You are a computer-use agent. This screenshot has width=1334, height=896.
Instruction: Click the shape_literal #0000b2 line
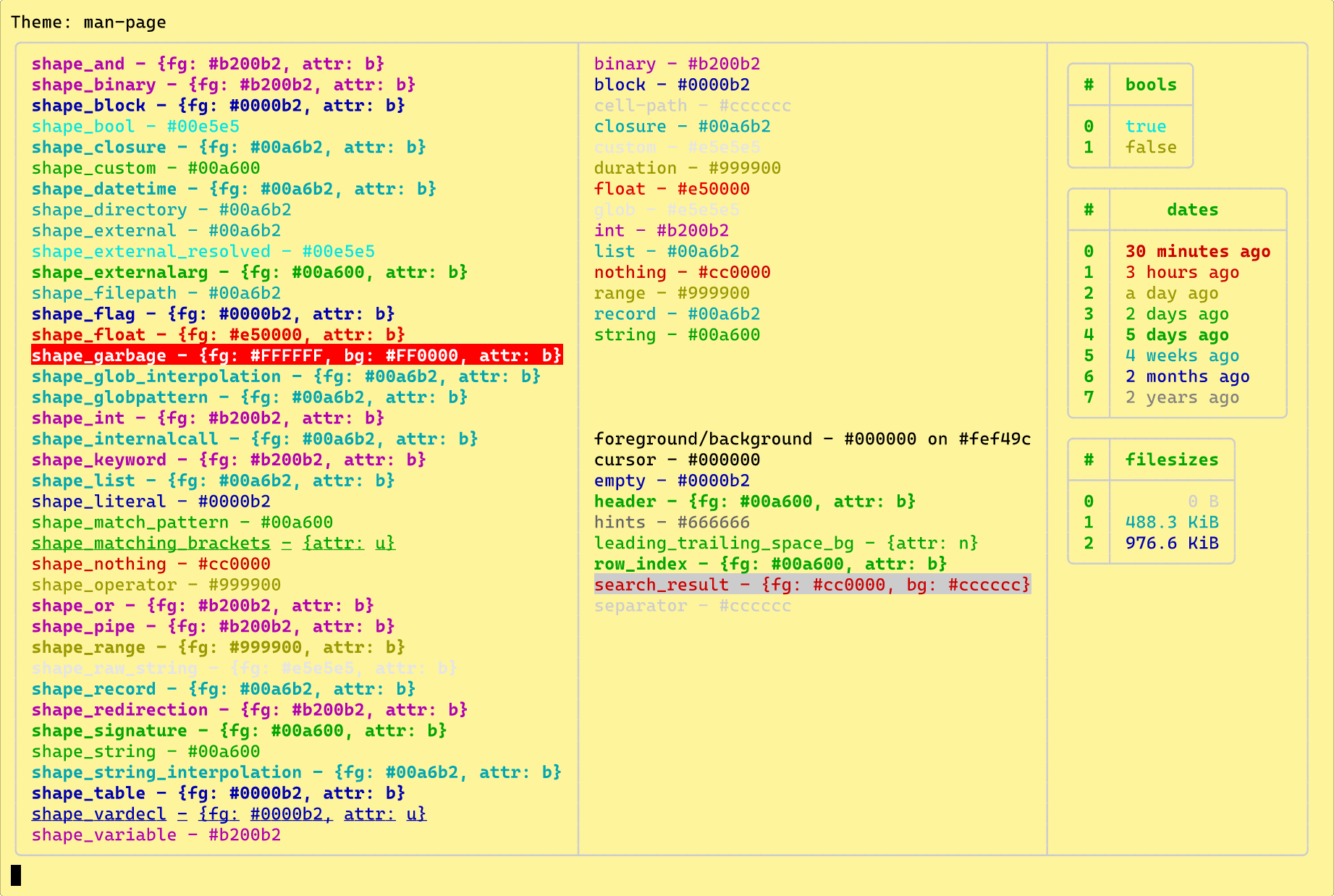(151, 502)
